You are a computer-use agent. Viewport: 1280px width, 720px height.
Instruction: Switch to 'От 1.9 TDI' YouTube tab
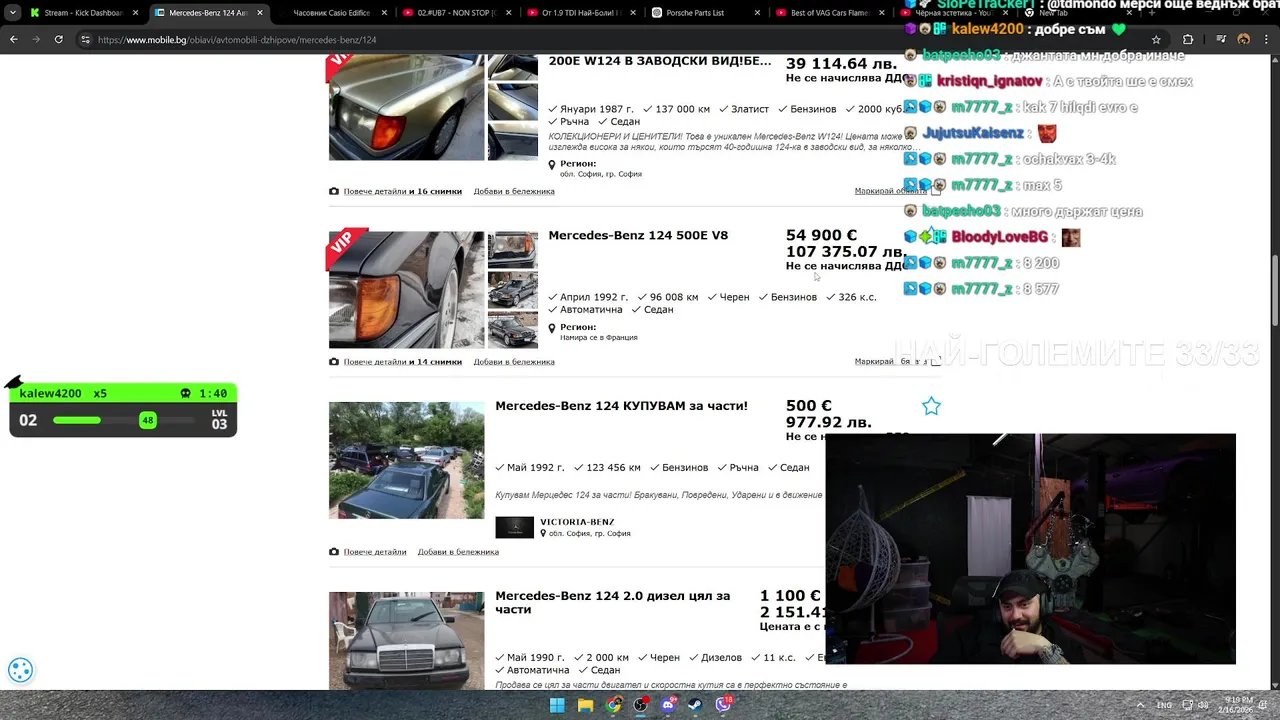pos(580,13)
